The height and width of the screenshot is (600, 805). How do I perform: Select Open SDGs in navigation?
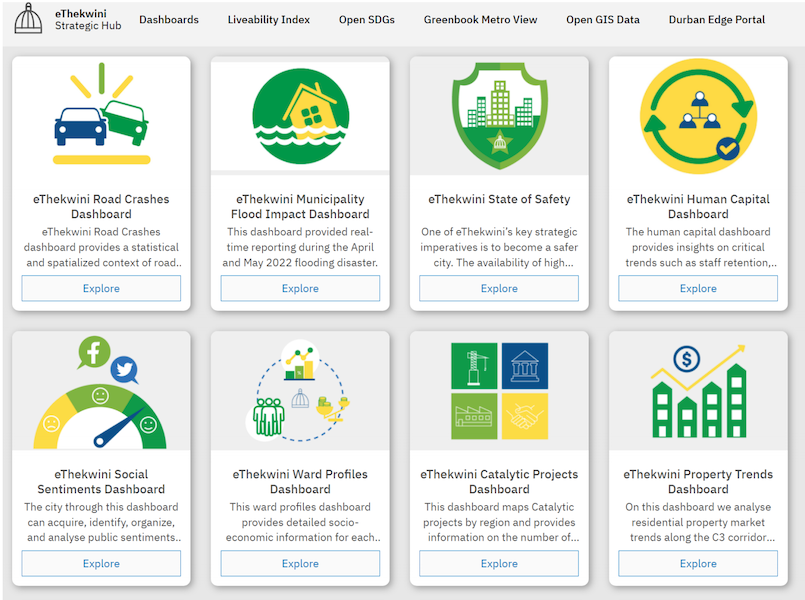pyautogui.click(x=367, y=20)
